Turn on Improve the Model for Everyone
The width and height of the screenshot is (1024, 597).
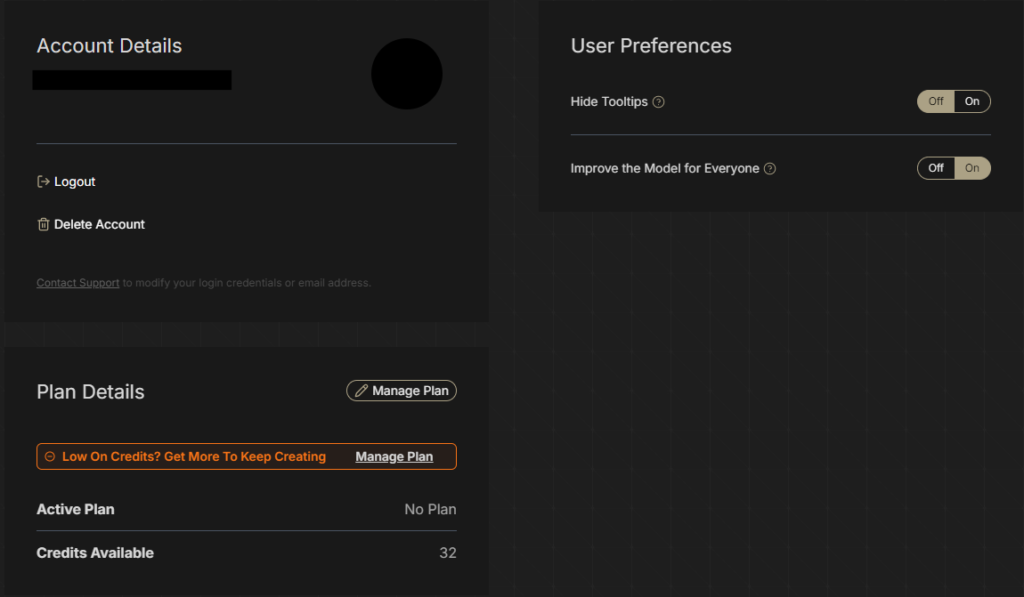pyautogui.click(x=972, y=168)
